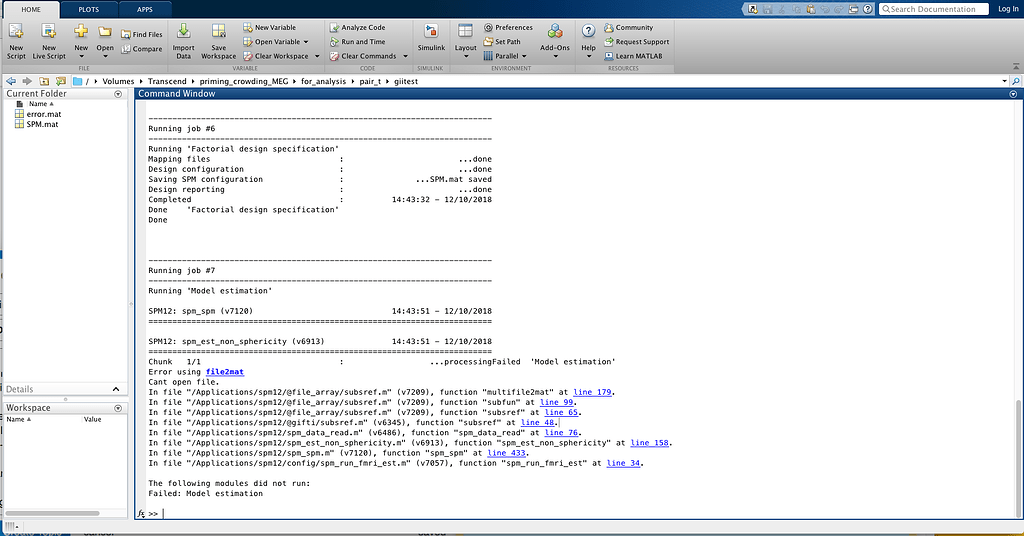
Task: Click the Help question mark icon
Action: coord(588,31)
